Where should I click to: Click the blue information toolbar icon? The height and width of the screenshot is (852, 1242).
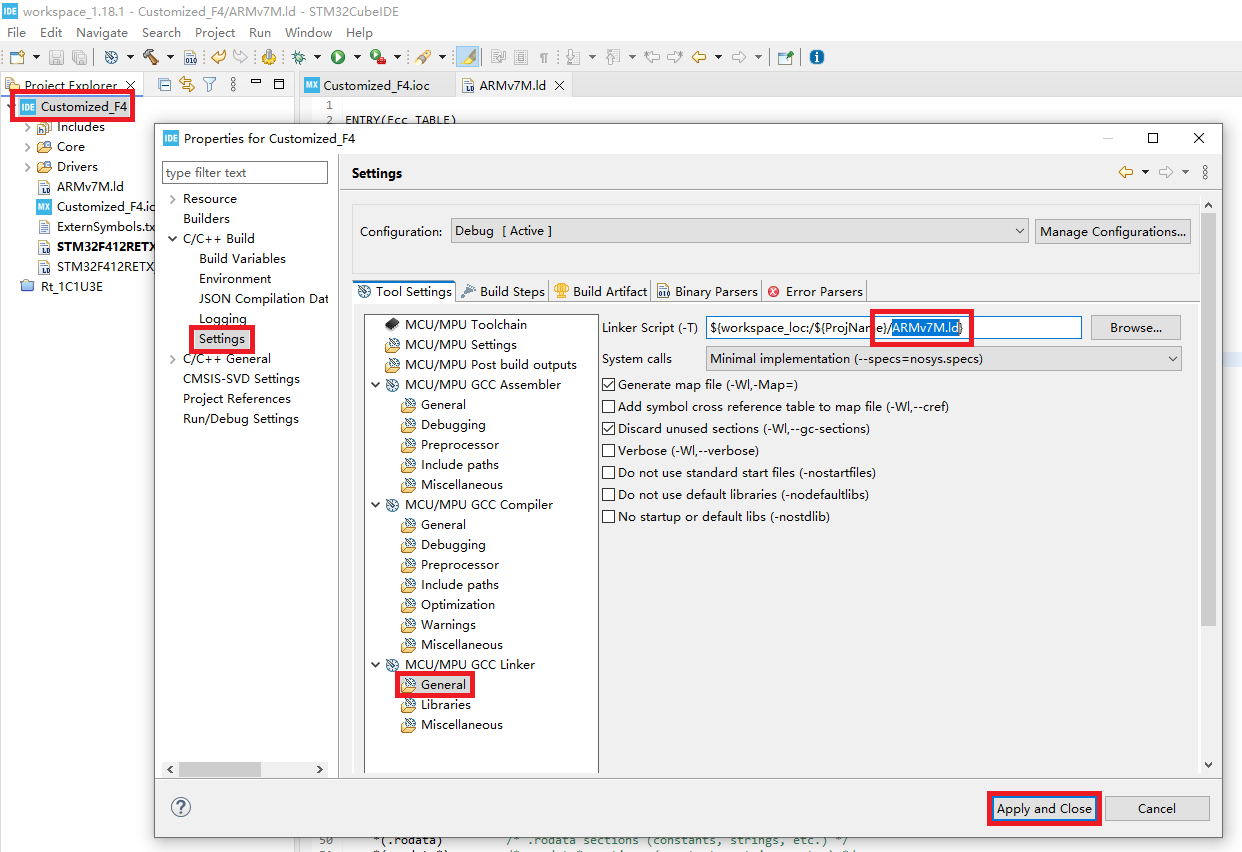point(817,58)
